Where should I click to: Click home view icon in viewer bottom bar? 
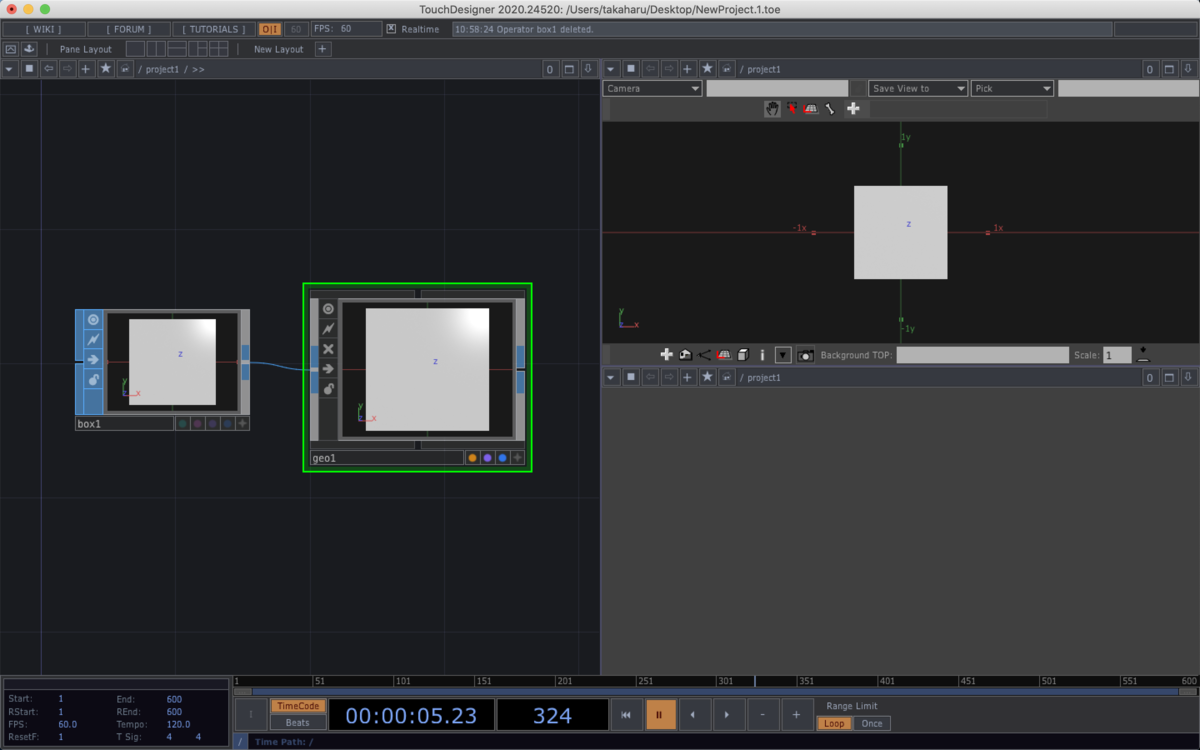pyautogui.click(x=685, y=355)
